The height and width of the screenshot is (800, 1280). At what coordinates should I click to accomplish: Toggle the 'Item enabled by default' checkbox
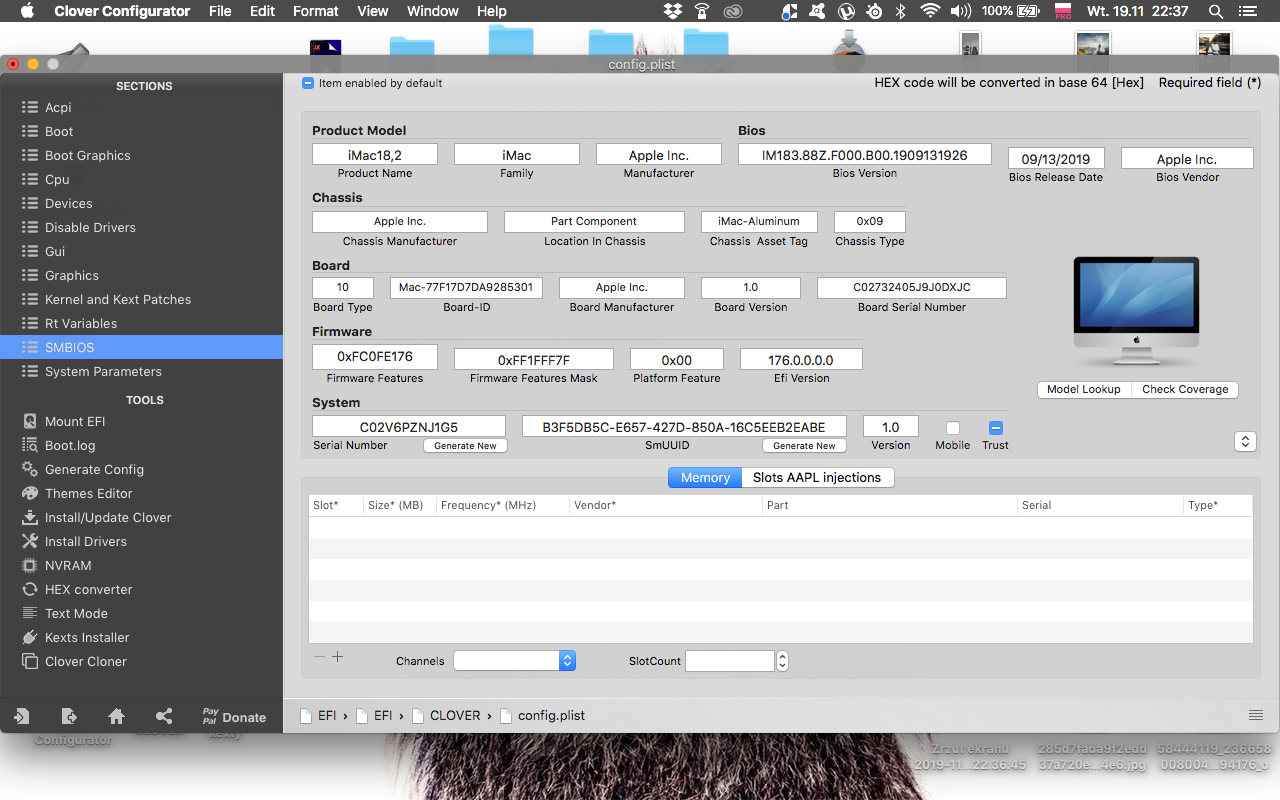(308, 83)
